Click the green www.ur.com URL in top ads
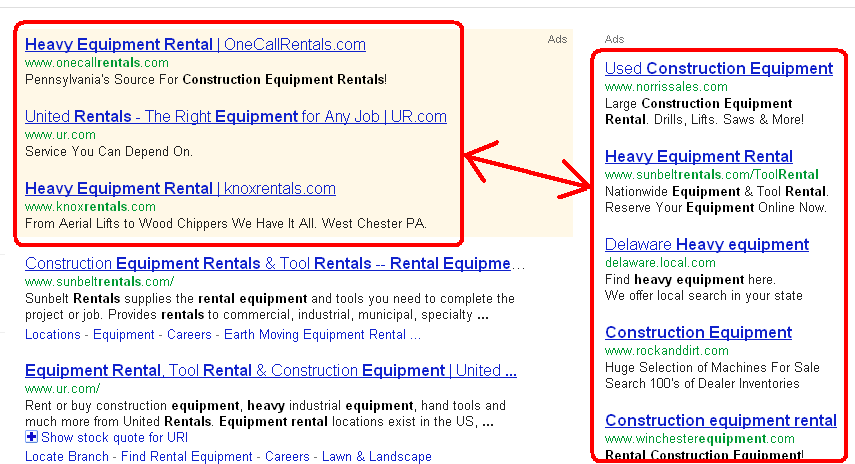 [60, 135]
